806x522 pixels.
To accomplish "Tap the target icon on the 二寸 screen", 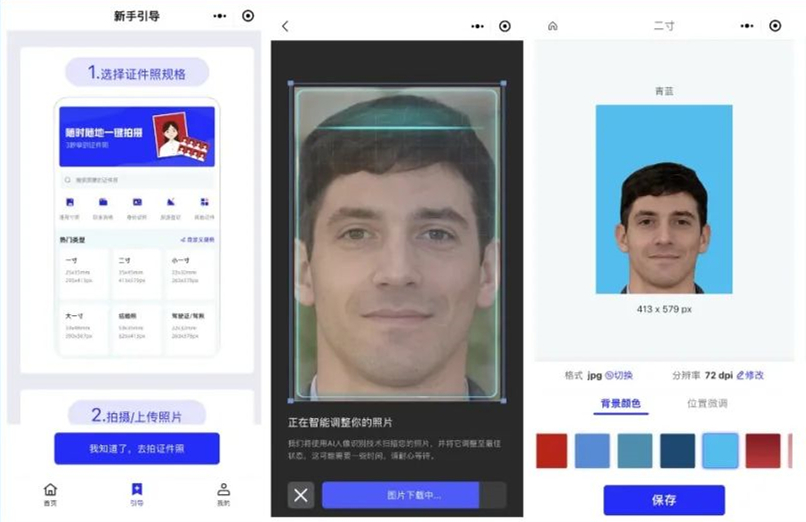I will [775, 26].
